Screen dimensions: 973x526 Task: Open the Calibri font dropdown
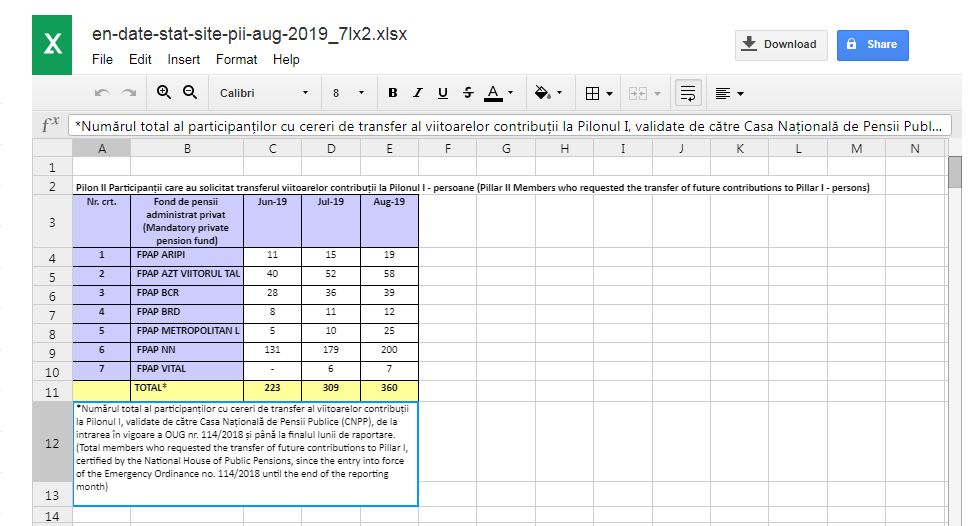pos(264,93)
